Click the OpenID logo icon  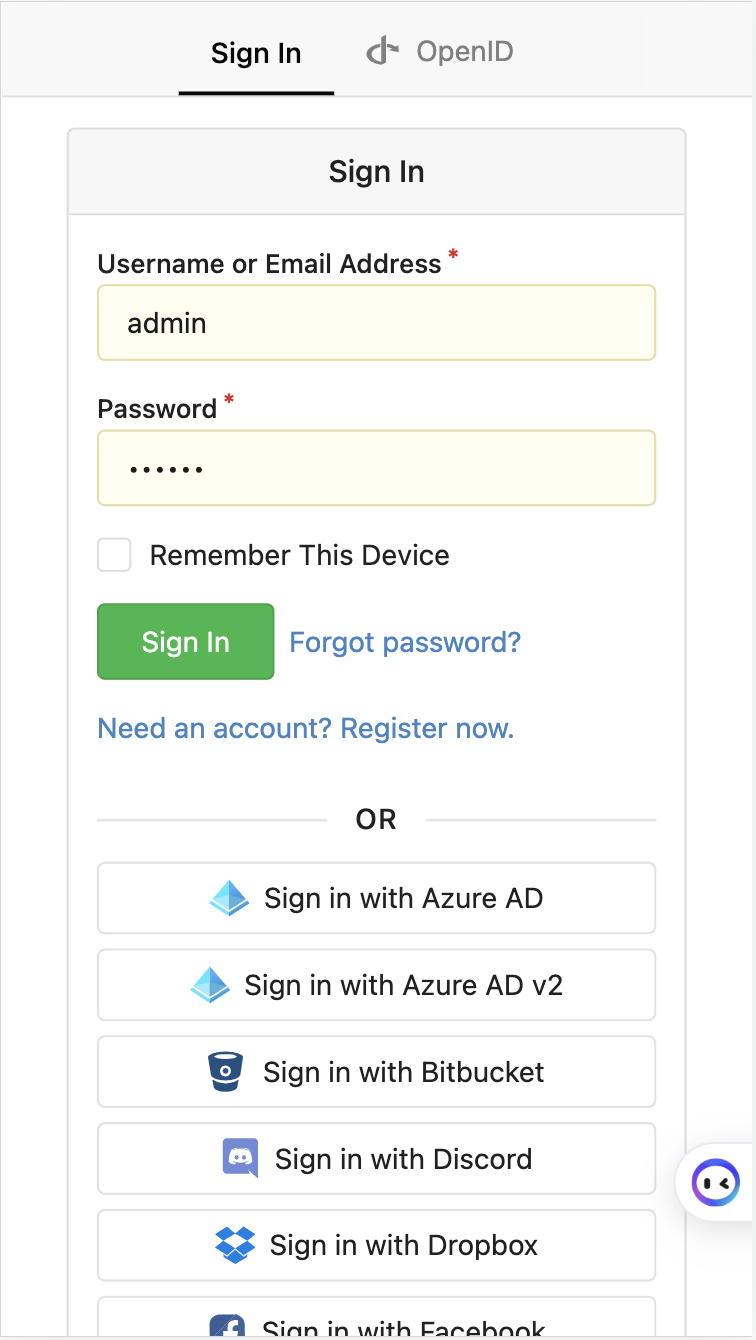(383, 50)
